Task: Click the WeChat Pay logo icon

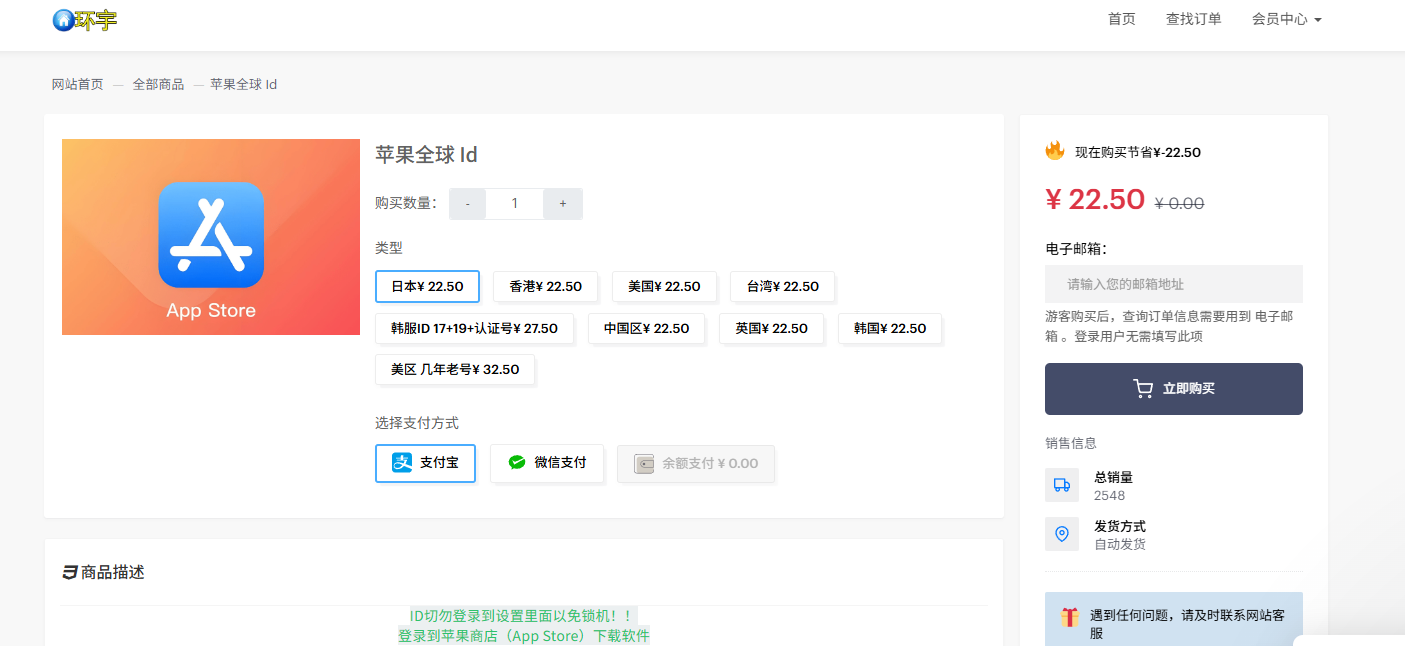Action: pos(517,463)
